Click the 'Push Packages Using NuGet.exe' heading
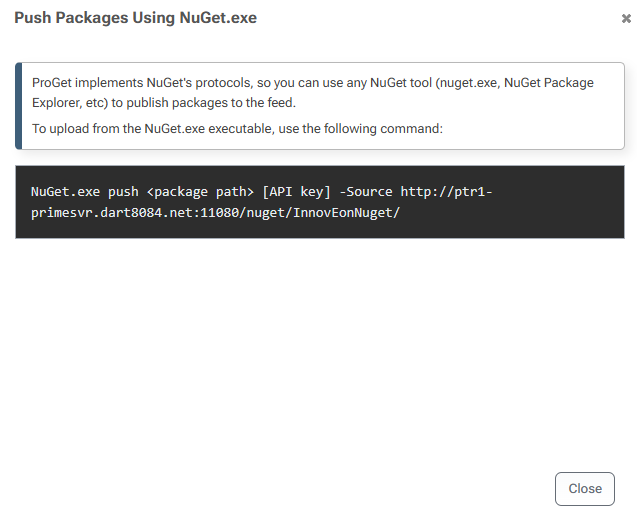Image resolution: width=637 pixels, height=510 pixels. pos(136,18)
